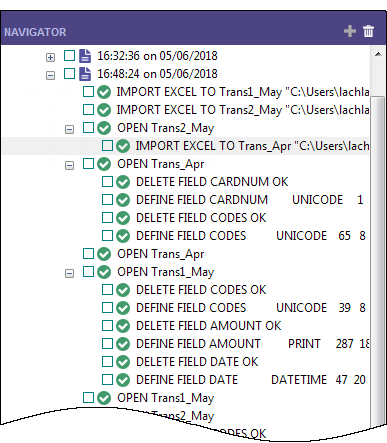Image resolution: width=387 pixels, height=443 pixels.
Task: Click the vertical scrollbar thumb
Action: click(378, 260)
